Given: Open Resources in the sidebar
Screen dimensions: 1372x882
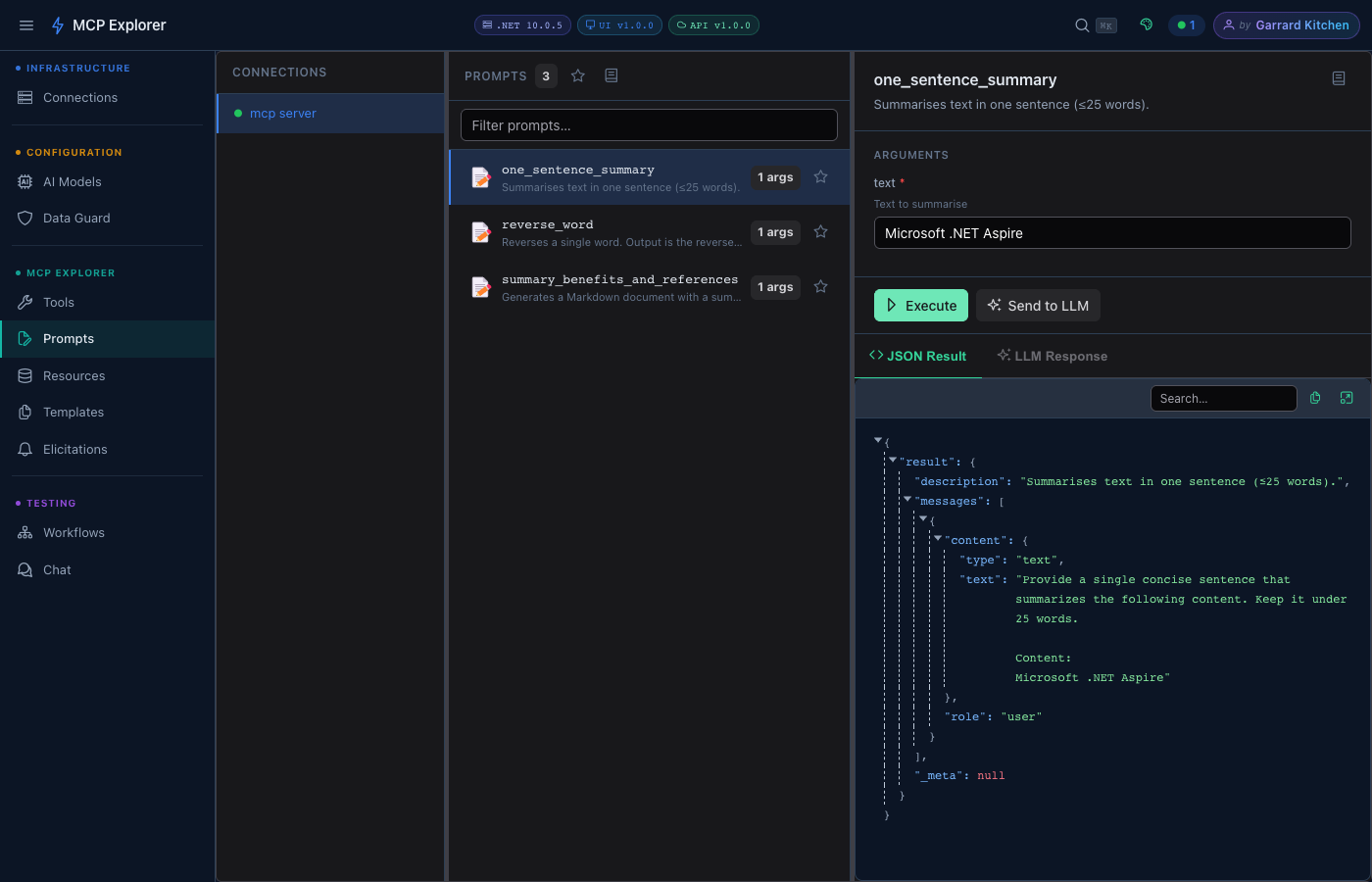Looking at the screenshot, I should pos(73,375).
